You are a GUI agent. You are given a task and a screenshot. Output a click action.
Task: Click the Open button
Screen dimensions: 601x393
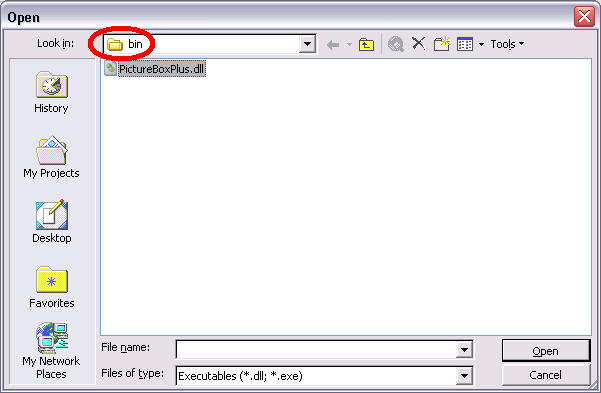546,350
